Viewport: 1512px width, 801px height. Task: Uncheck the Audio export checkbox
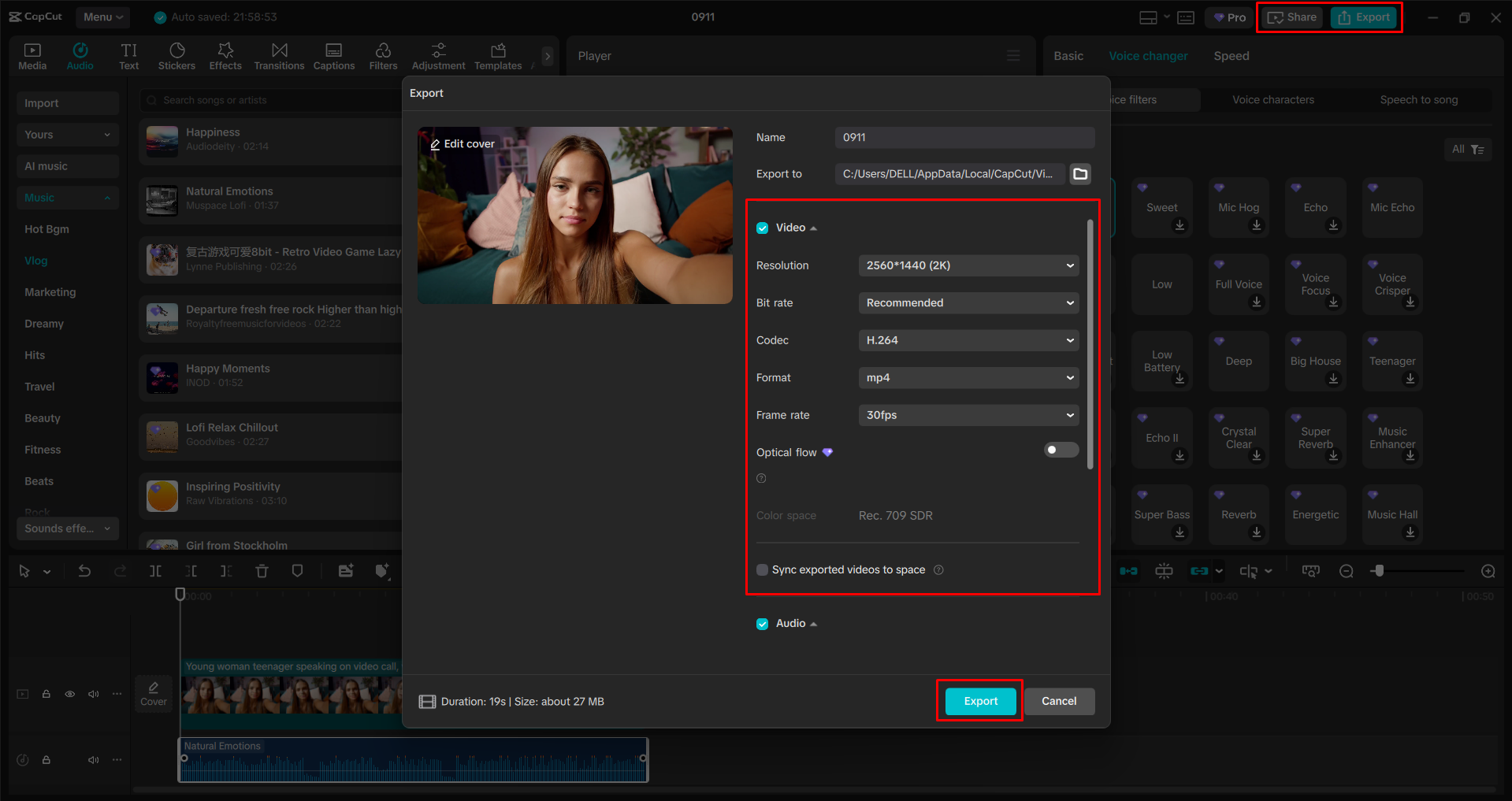pos(762,623)
